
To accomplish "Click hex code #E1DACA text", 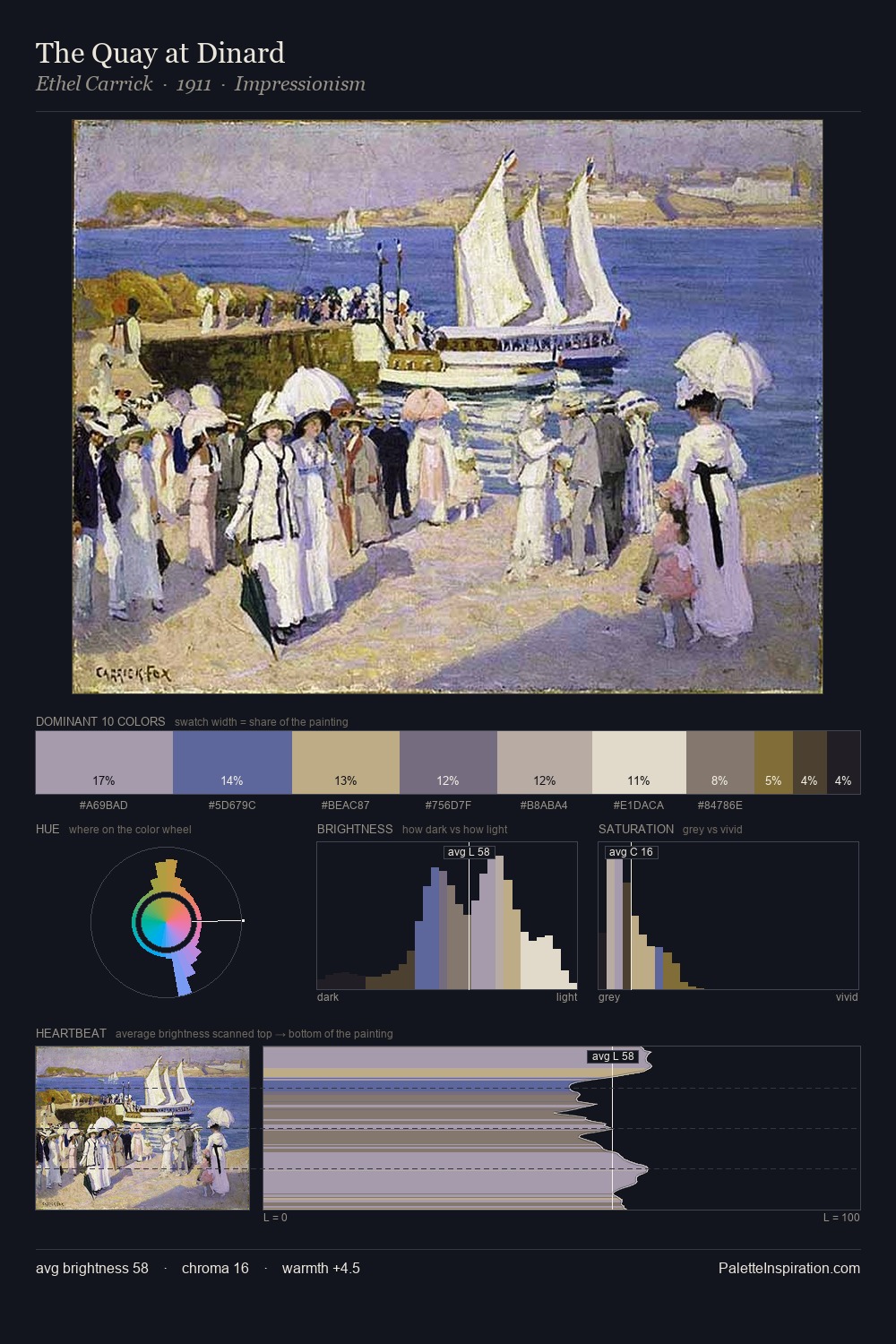I will click(x=639, y=806).
